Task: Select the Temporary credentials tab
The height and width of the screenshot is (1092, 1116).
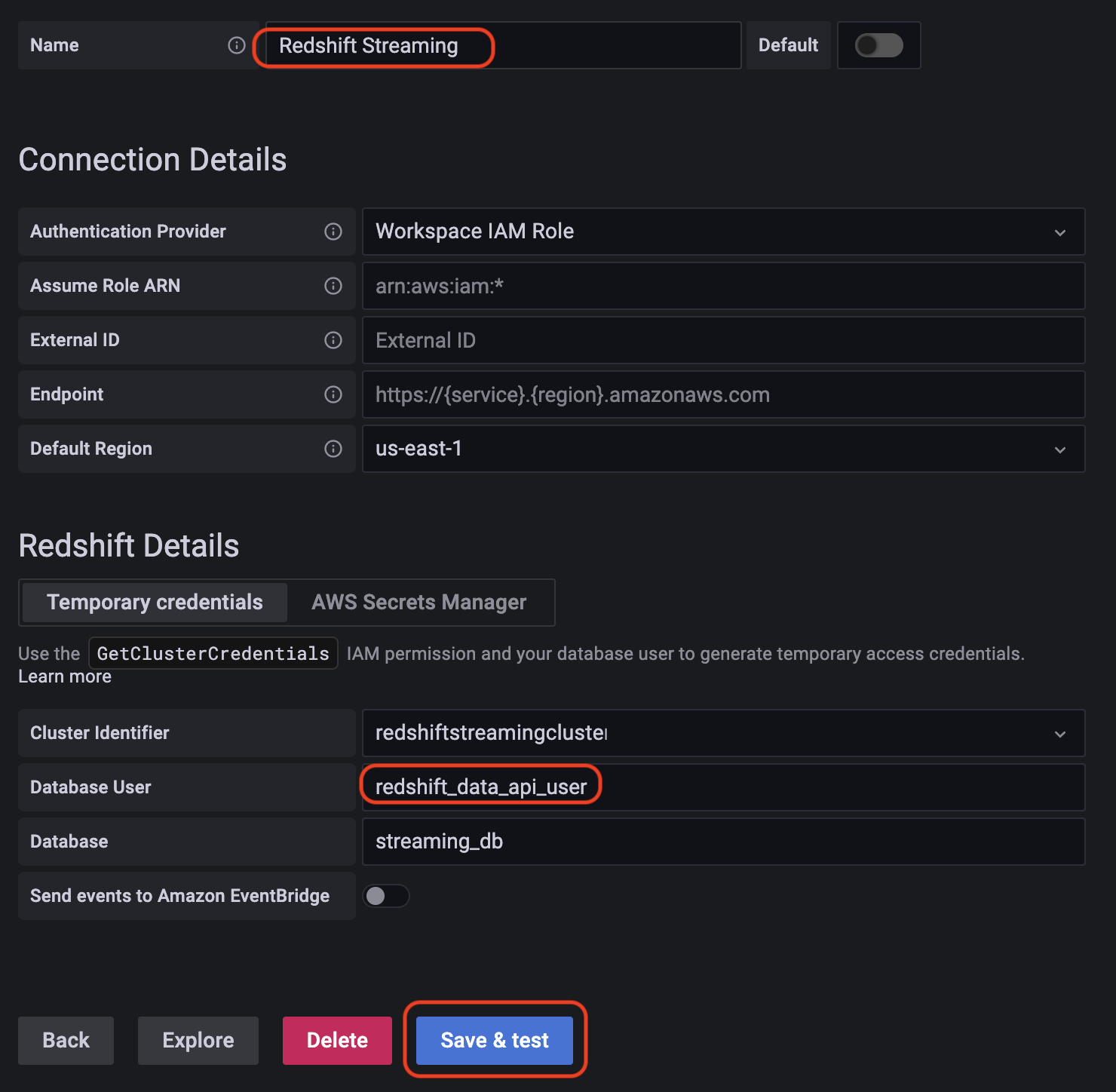Action: [x=155, y=603]
